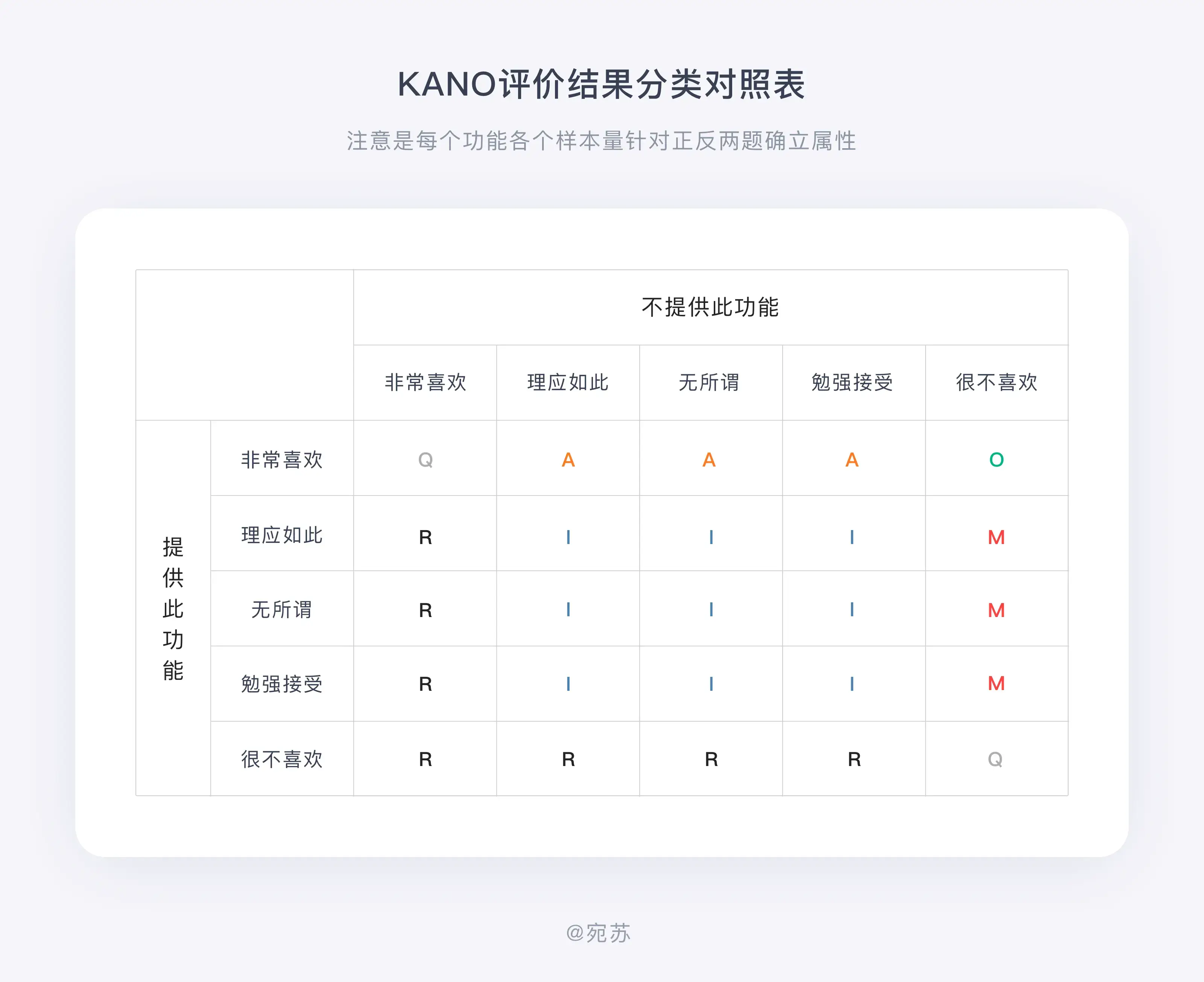The width and height of the screenshot is (1204, 982).
Task: Click the R cell at row 很不喜欢, column 非常喜欢
Action: [x=425, y=759]
